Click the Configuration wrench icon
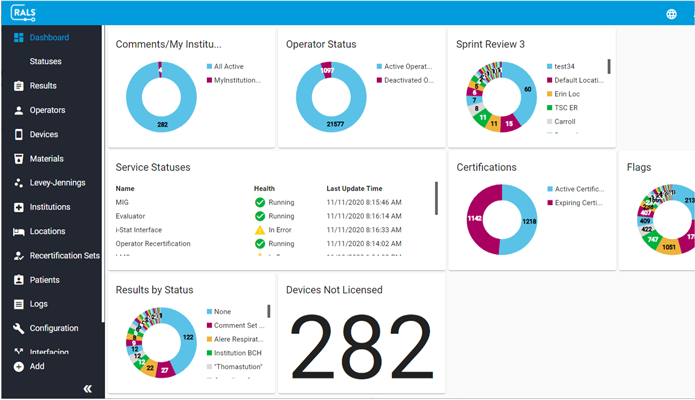695x400 pixels. click(19, 328)
